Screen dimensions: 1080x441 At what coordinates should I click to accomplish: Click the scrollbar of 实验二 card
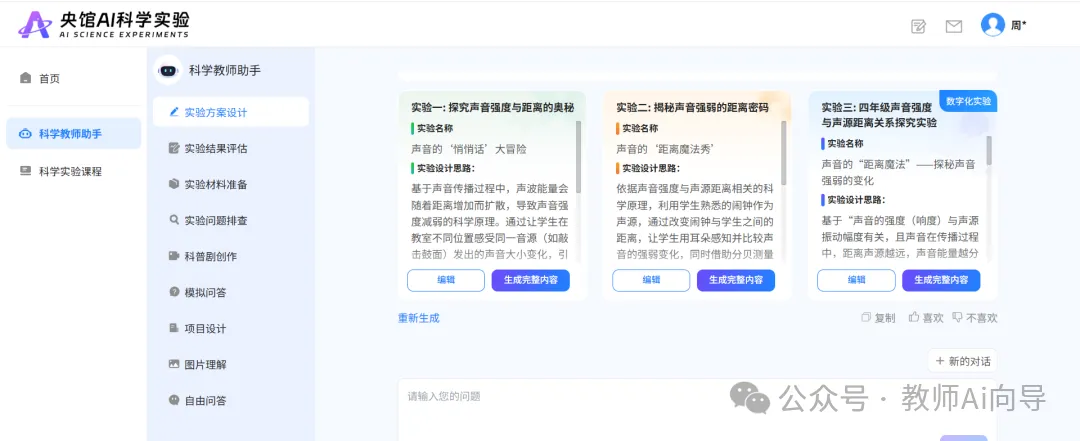785,153
